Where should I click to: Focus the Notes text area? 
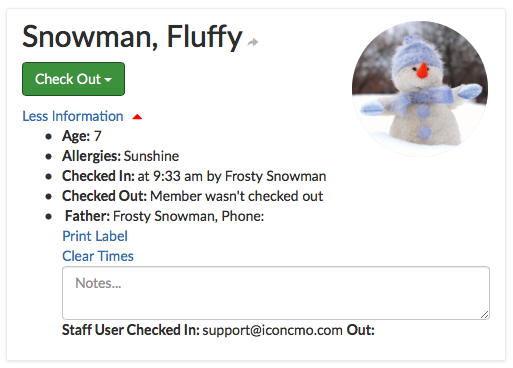pos(276,293)
